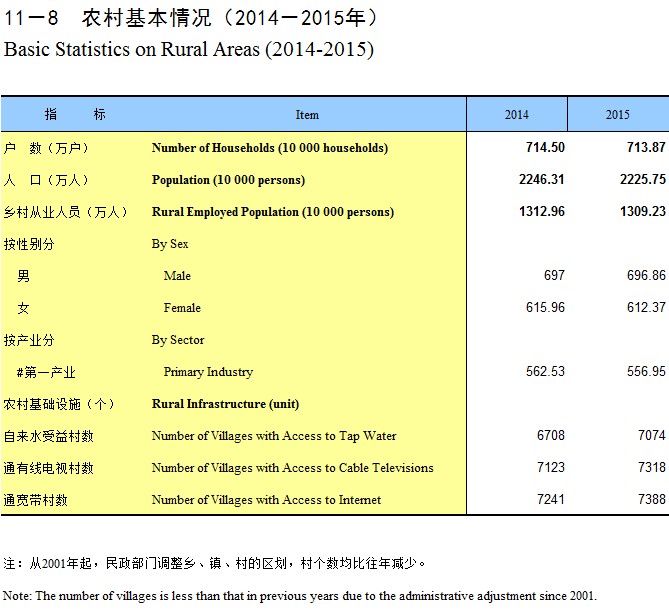Click the Female row English label
The width and height of the screenshot is (669, 612).
tap(182, 308)
